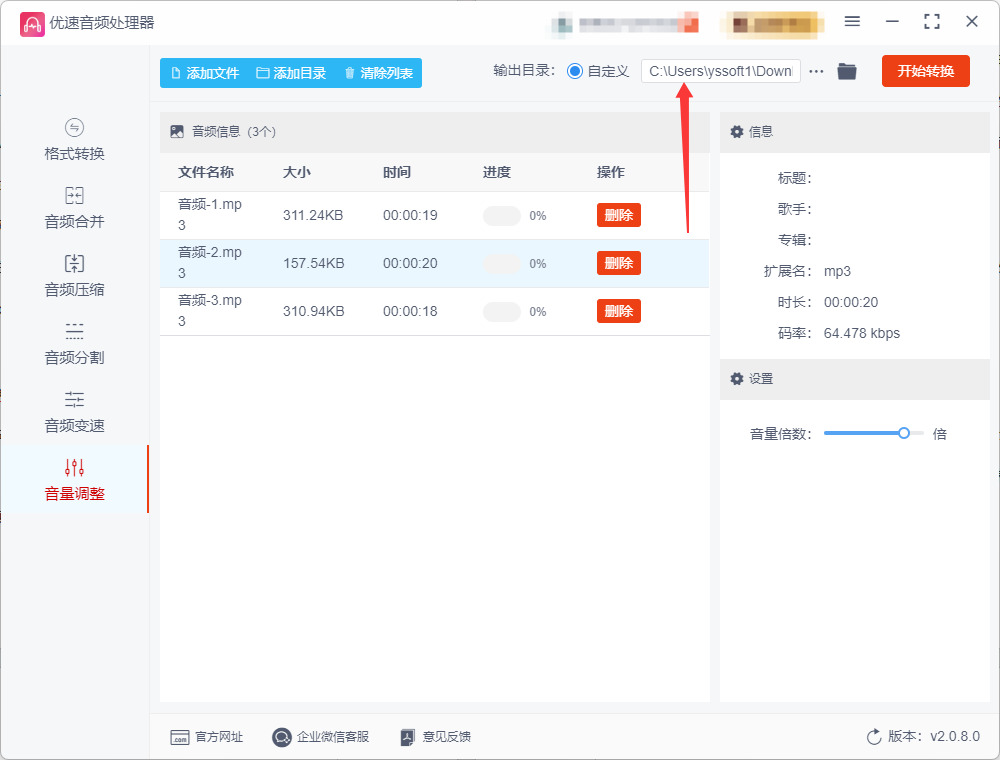Go to 音频分割 audio split

74,344
